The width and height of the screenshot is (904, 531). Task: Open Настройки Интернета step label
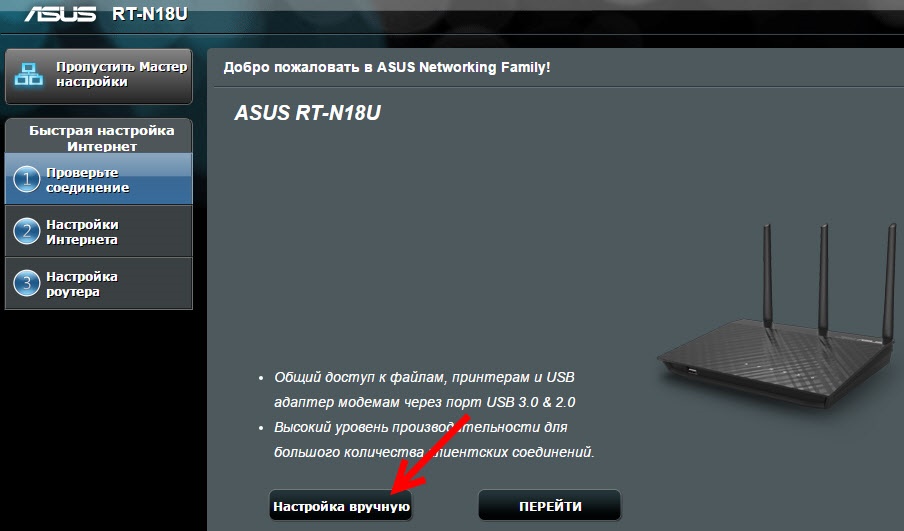pyautogui.click(x=82, y=232)
